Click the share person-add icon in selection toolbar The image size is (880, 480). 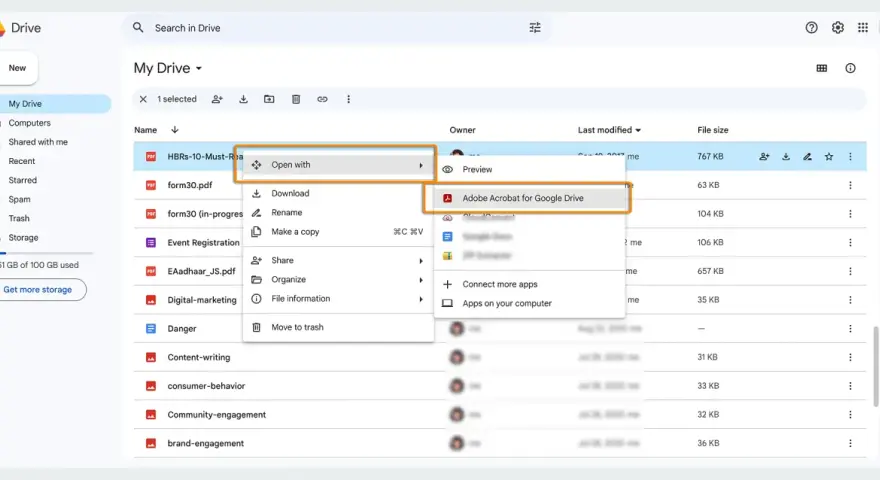[217, 99]
